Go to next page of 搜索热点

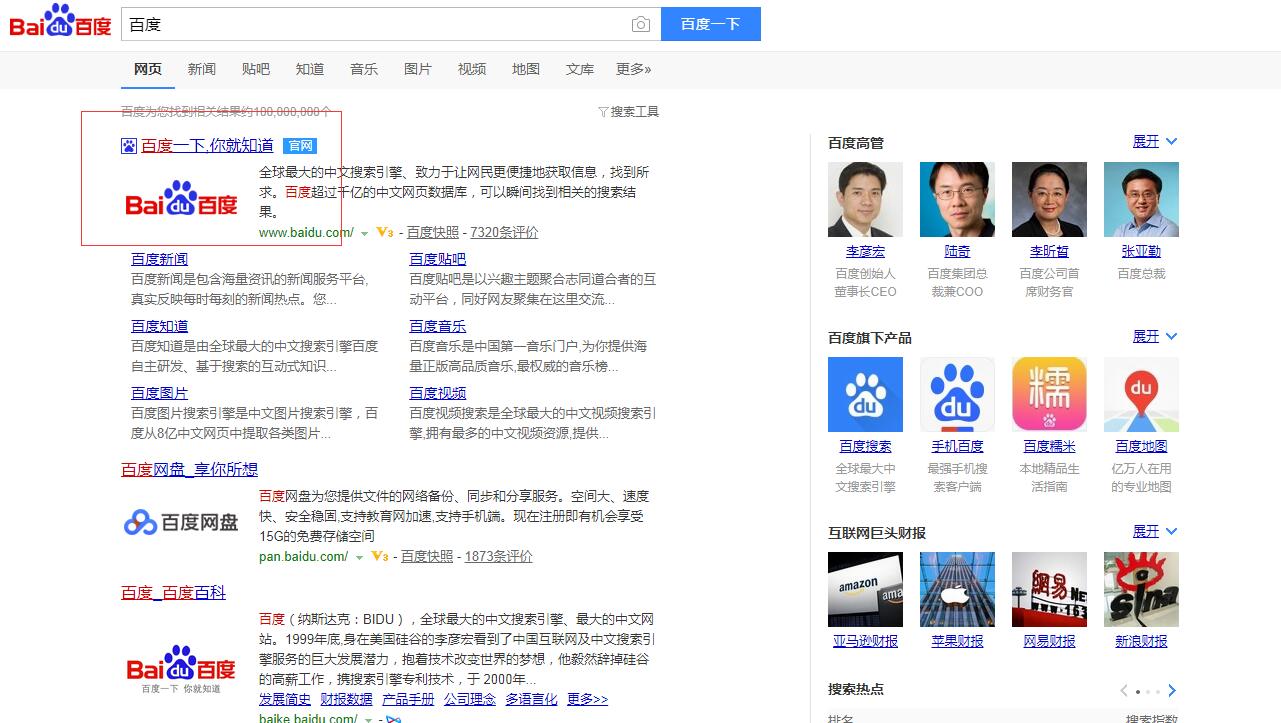coord(1172,690)
